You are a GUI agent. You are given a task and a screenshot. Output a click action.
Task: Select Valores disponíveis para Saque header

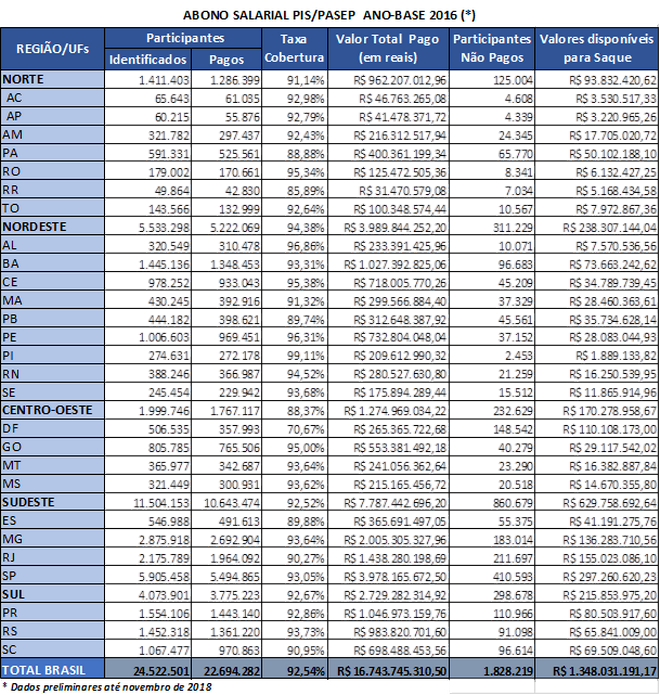597,48
